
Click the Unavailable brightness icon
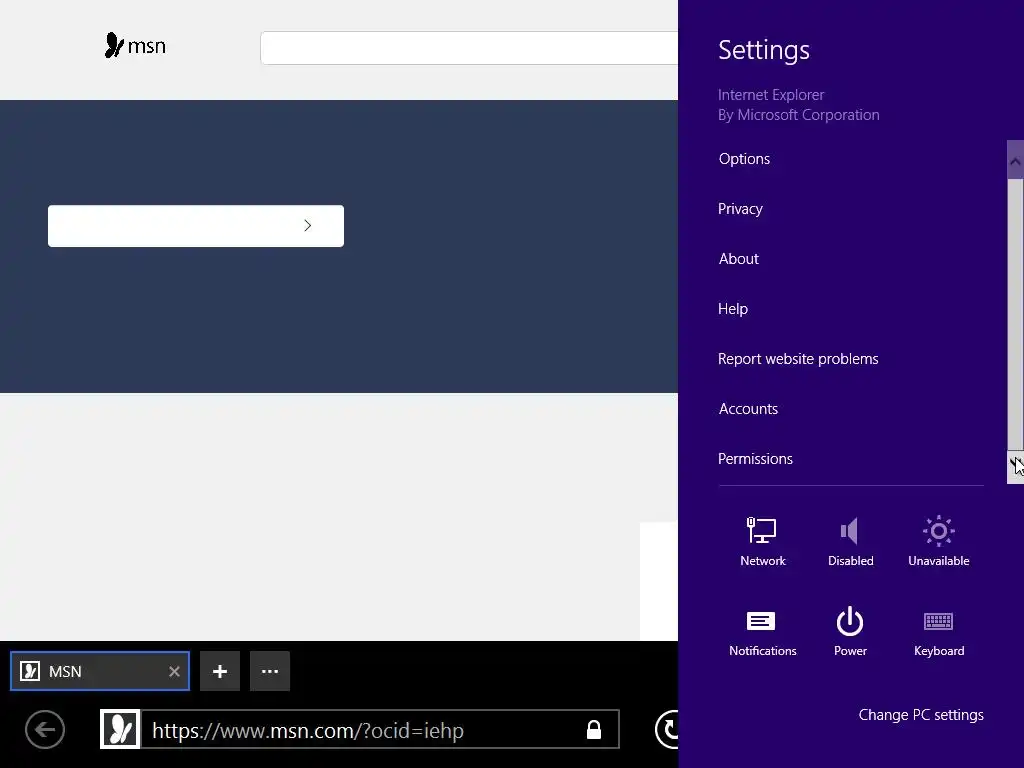click(x=938, y=541)
